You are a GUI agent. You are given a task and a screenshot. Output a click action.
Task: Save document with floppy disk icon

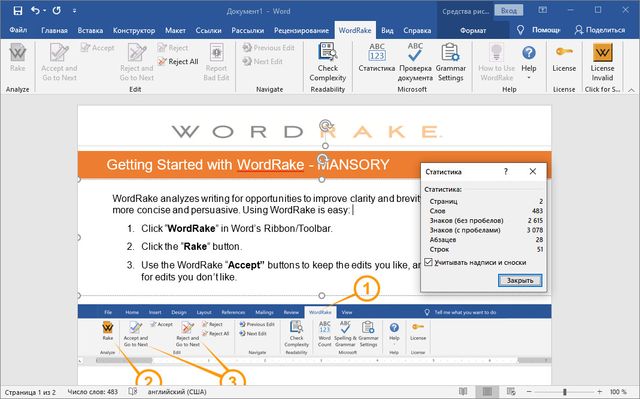pyautogui.click(x=18, y=11)
